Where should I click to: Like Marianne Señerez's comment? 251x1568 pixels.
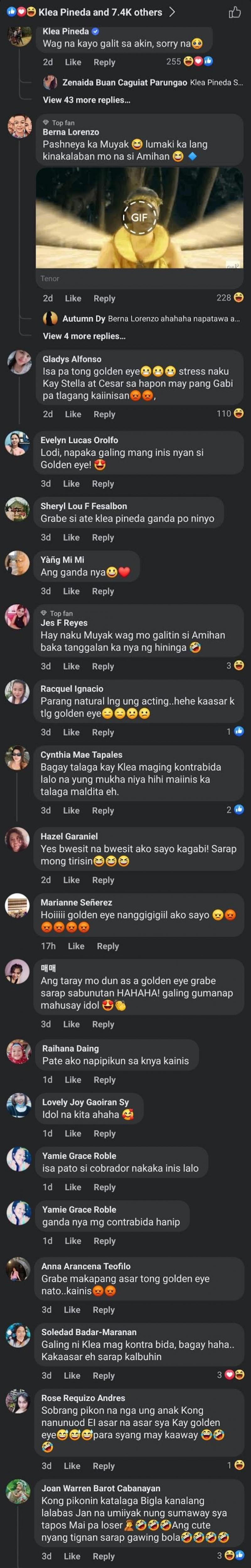click(x=76, y=946)
